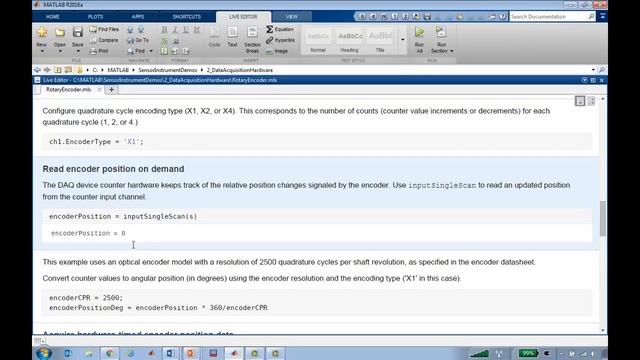Click Go To in the Navigate group

[x=138, y=40]
